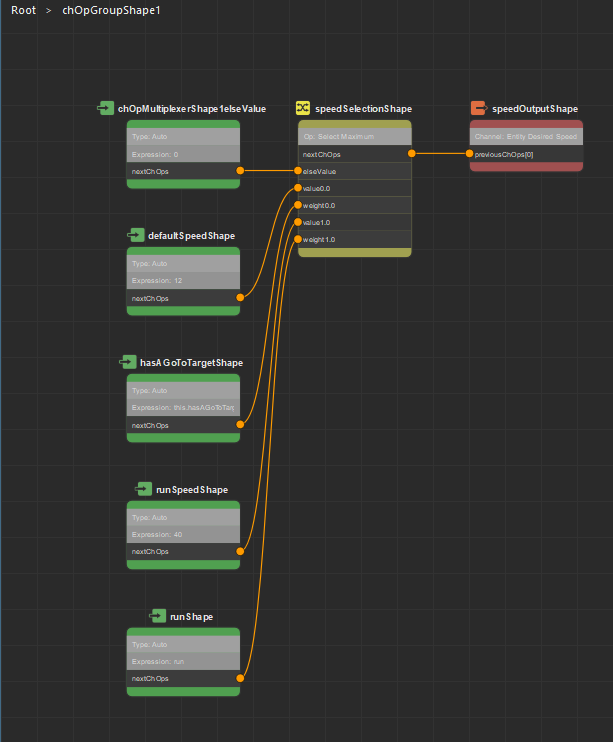Click the green input icon beside defaultSpeedShape

(136, 235)
